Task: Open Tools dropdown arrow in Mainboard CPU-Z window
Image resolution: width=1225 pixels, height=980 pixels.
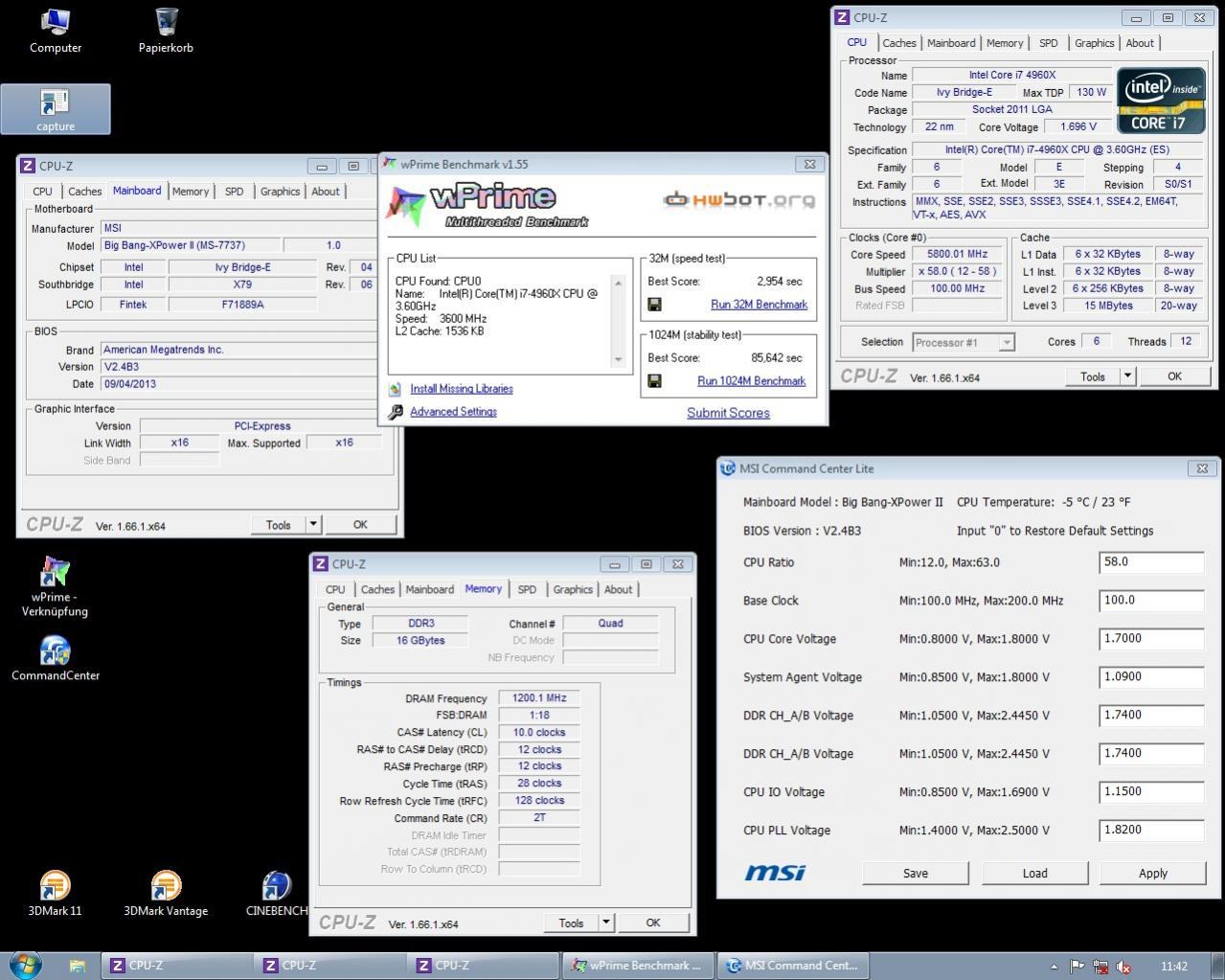Action: coord(312,524)
